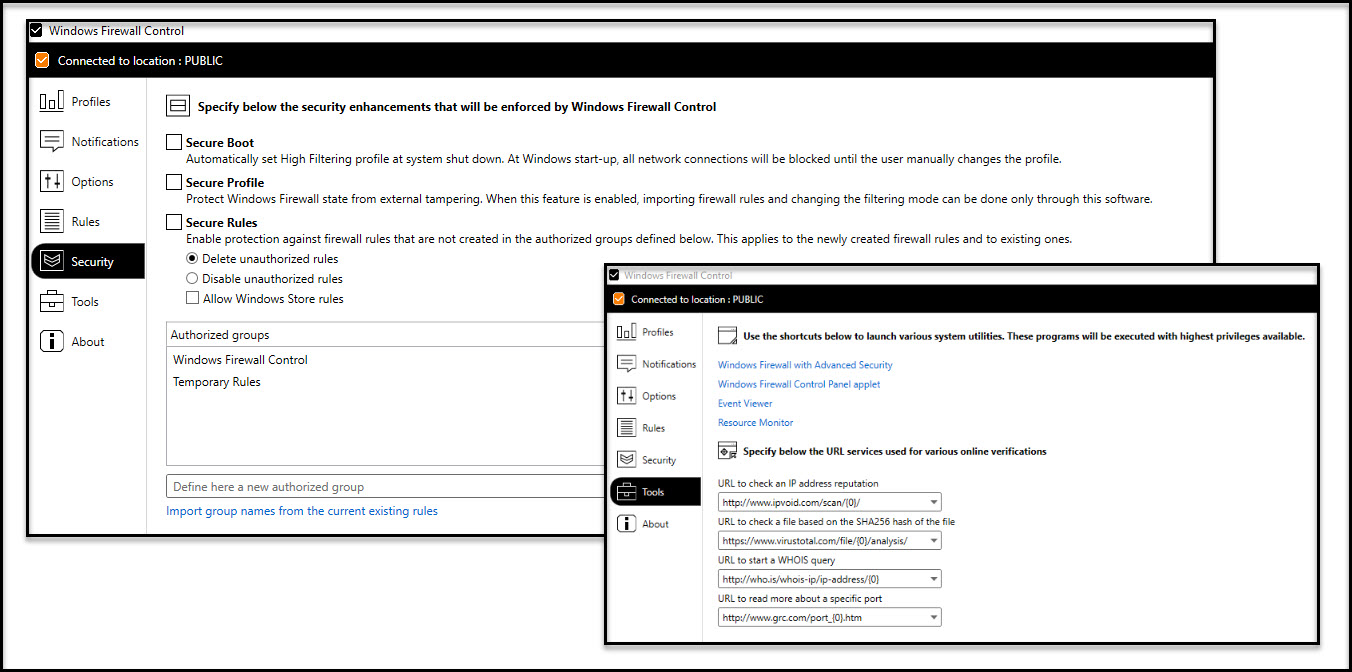Enable the Secure Rules checkbox
1352x672 pixels.
coord(174,223)
